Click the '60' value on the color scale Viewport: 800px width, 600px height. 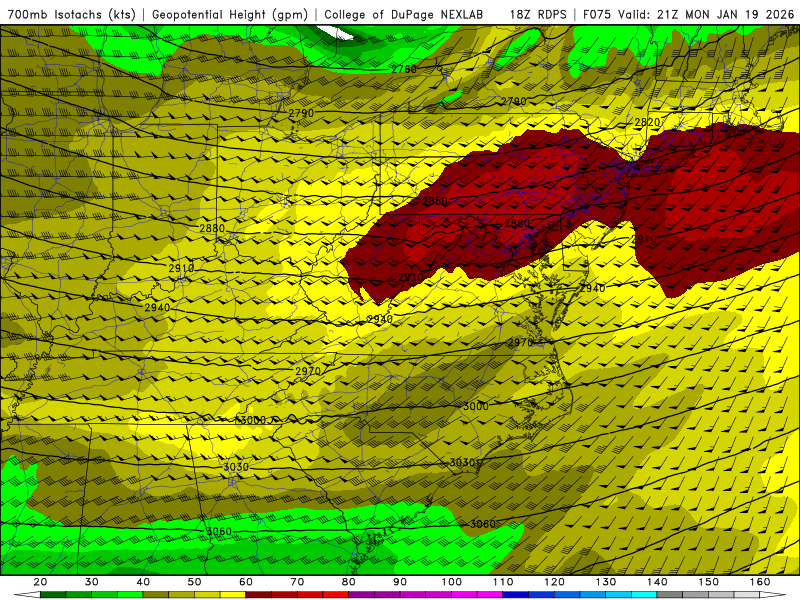coord(246,582)
